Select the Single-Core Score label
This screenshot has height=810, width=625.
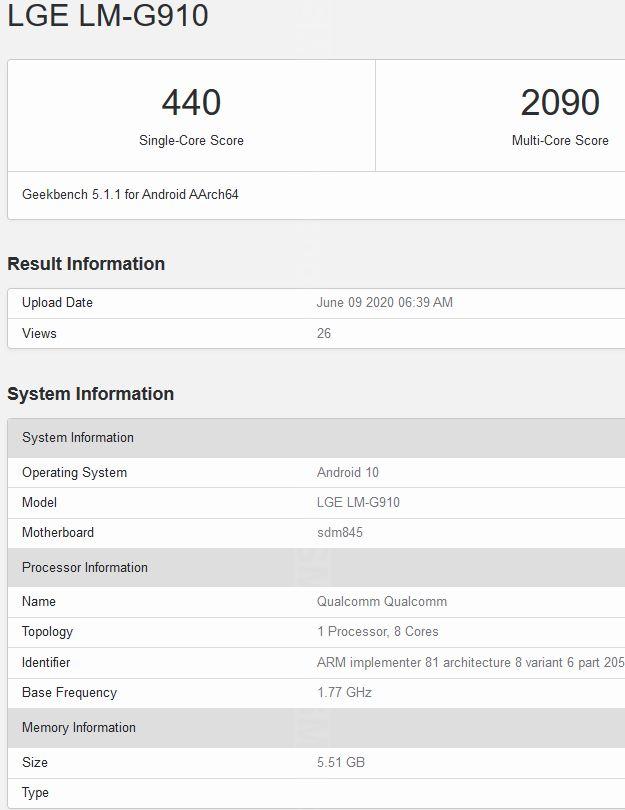(x=191, y=141)
